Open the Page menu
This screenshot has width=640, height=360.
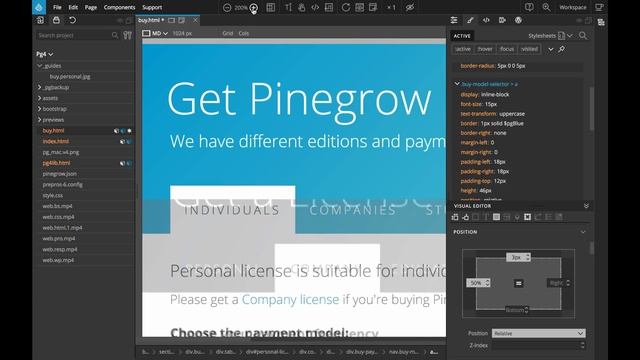91,7
